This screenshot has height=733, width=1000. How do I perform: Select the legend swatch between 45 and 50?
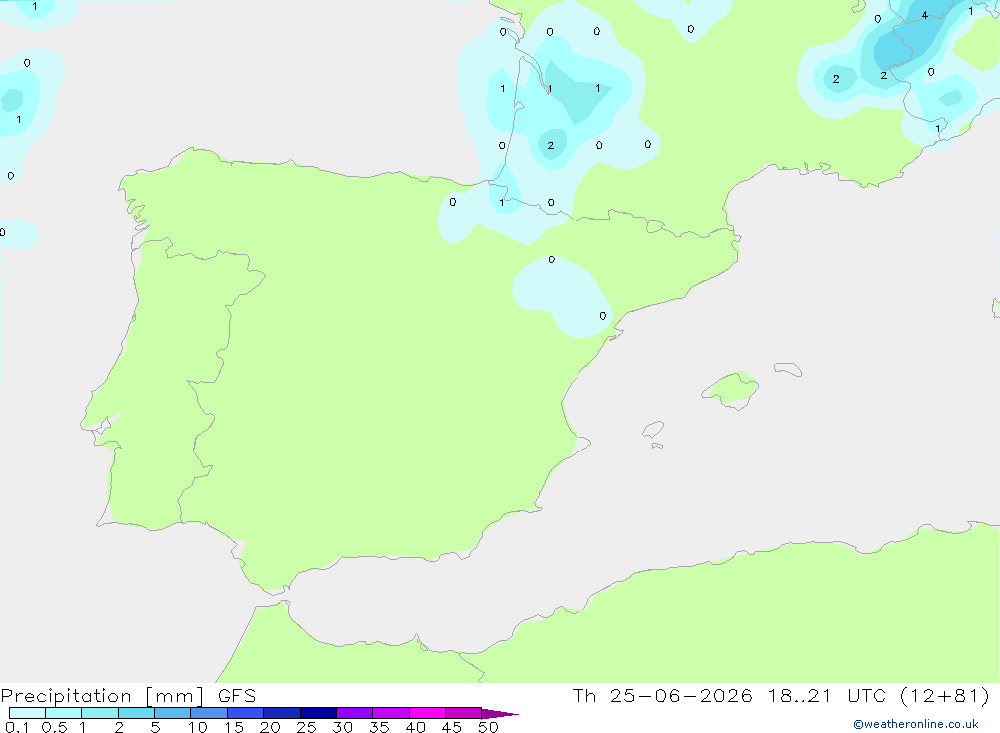[464, 713]
